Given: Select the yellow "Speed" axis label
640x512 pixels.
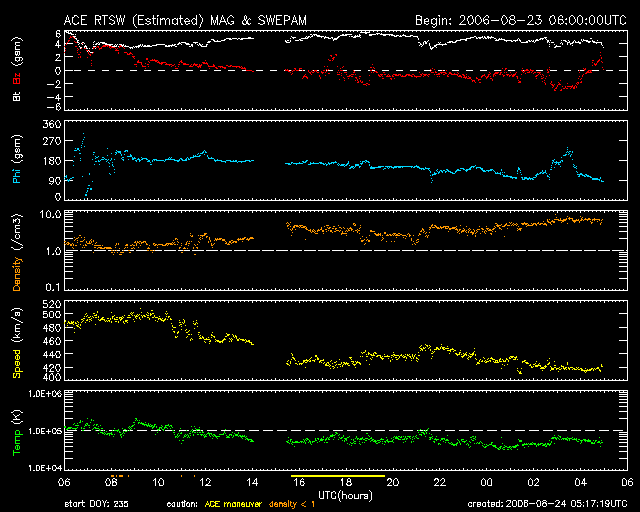Looking at the screenshot, I should pos(17,364).
